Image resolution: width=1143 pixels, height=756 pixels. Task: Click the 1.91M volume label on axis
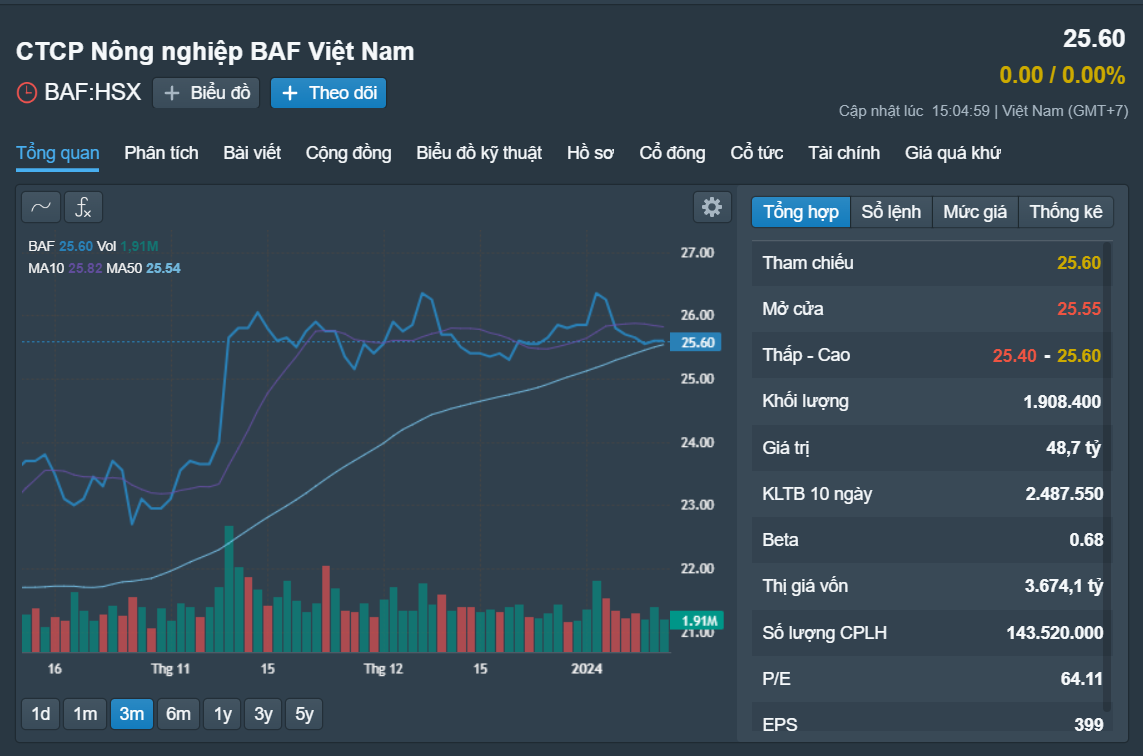tap(697, 620)
